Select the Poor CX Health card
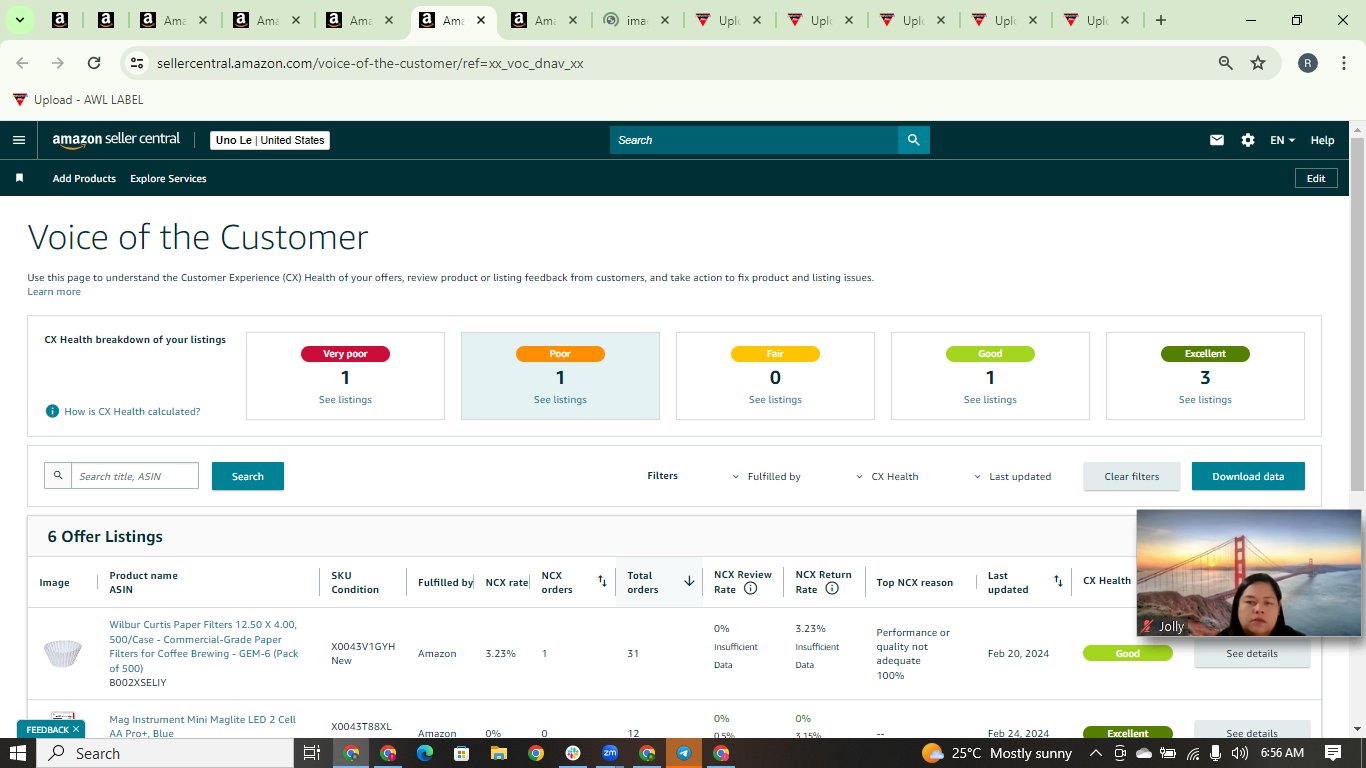The width and height of the screenshot is (1366, 768). click(x=560, y=375)
